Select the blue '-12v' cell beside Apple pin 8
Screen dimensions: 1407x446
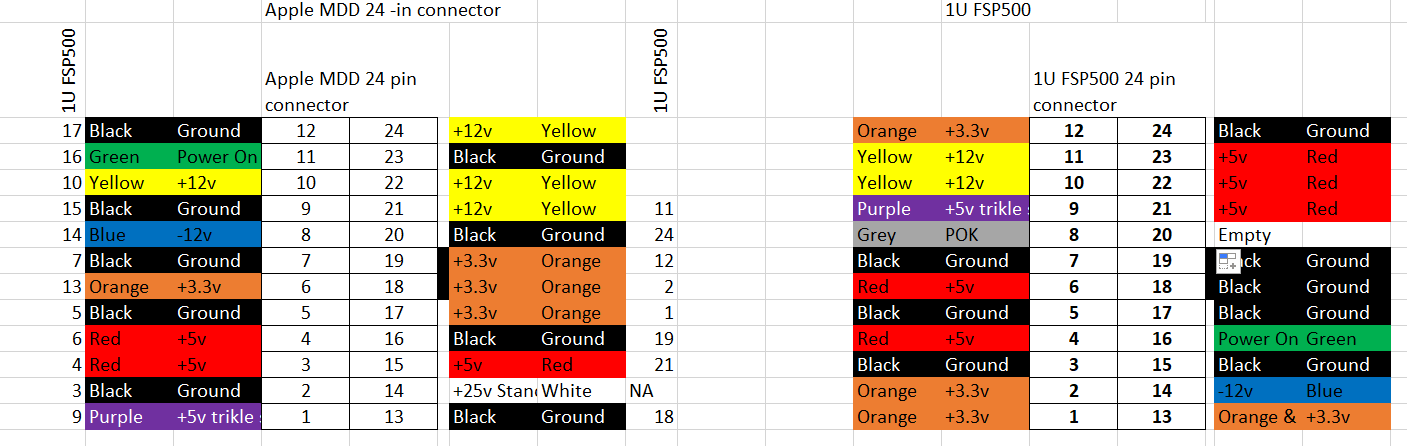[218, 235]
